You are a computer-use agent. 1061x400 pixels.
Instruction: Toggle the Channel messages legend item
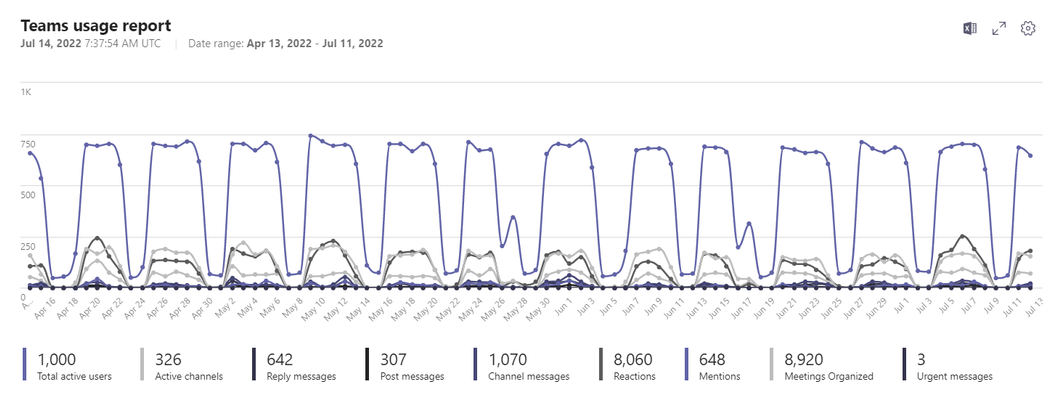point(522,365)
